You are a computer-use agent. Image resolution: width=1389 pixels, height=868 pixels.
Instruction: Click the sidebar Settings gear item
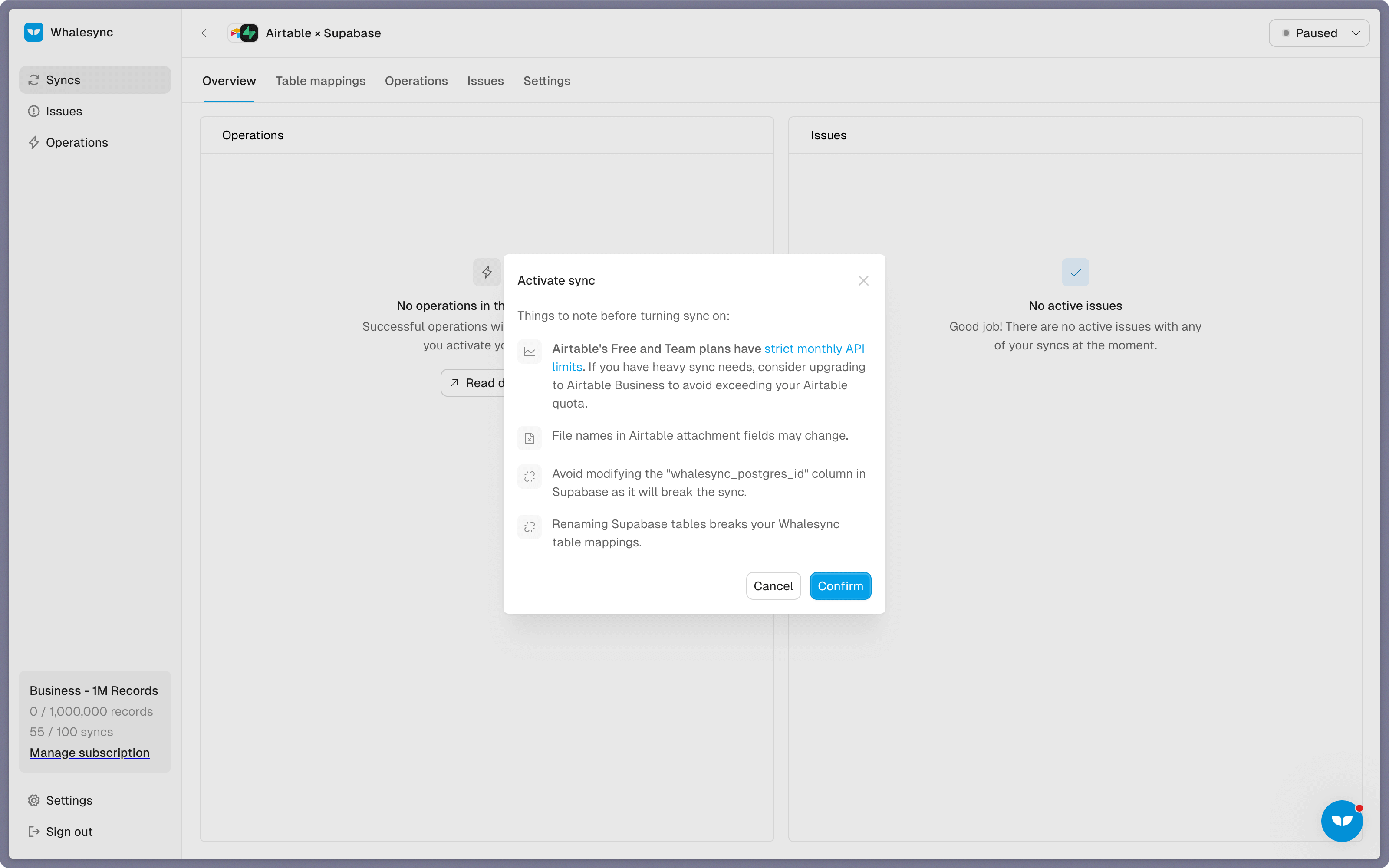[95, 800]
